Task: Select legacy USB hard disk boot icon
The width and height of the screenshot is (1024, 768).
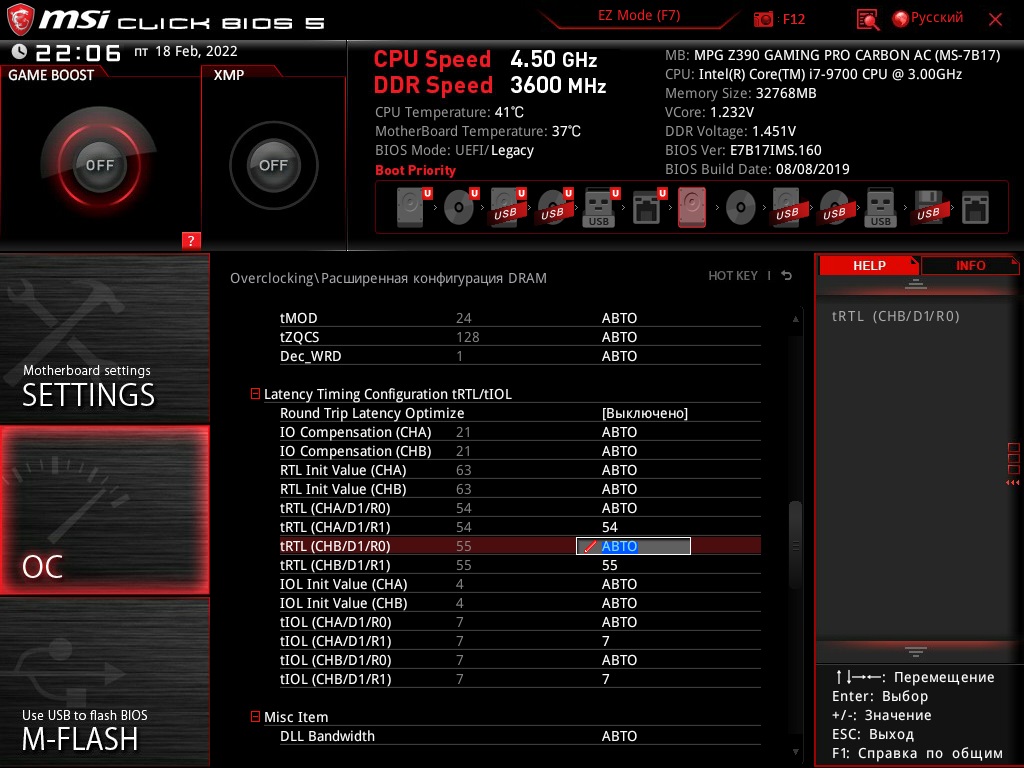Action: click(x=787, y=207)
